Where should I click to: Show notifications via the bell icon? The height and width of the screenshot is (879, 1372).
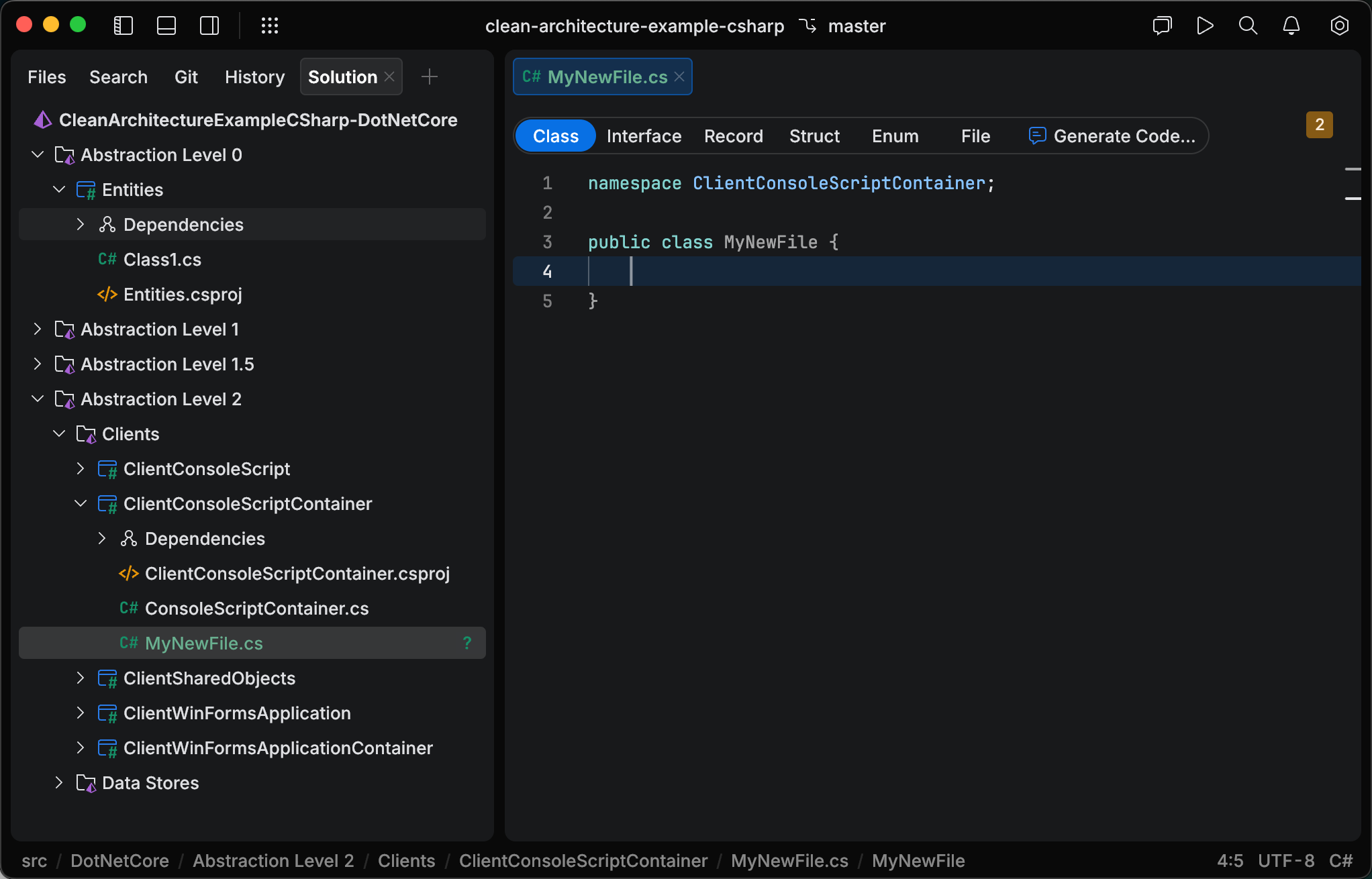(x=1291, y=25)
